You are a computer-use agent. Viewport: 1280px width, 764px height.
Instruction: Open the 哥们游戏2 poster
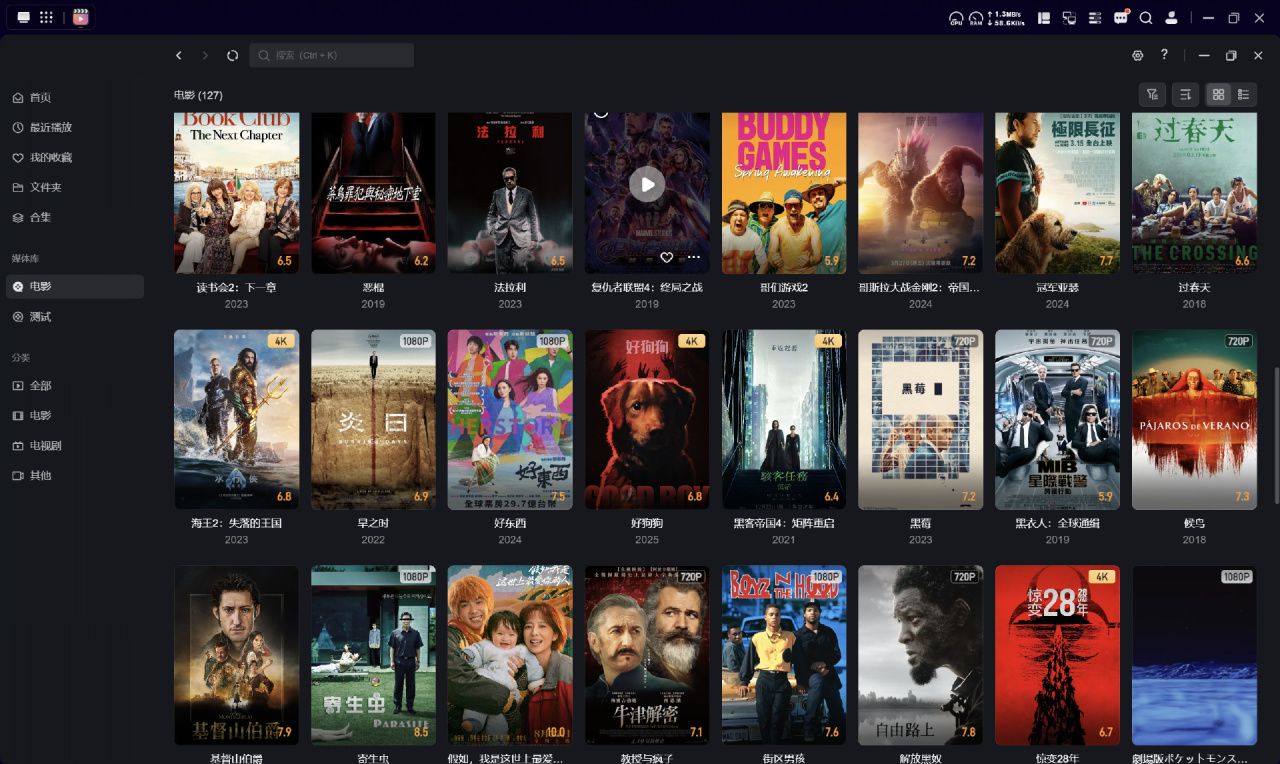click(x=784, y=193)
